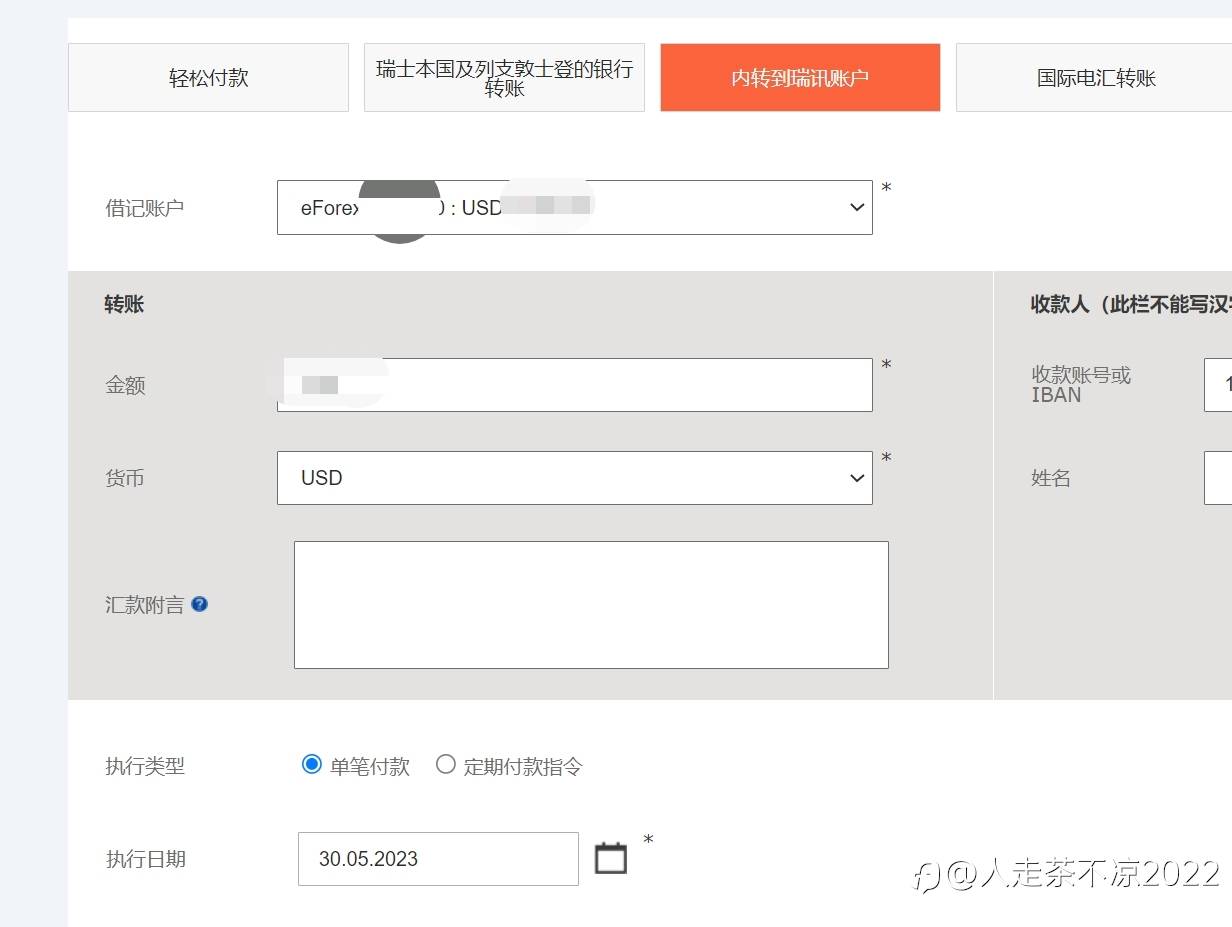This screenshot has width=1232, height=927.
Task: Click the 转账 section heading
Action: [124, 305]
